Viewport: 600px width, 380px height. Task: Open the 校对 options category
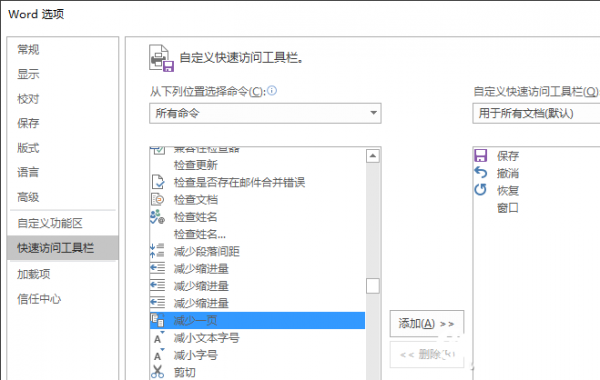(28, 99)
